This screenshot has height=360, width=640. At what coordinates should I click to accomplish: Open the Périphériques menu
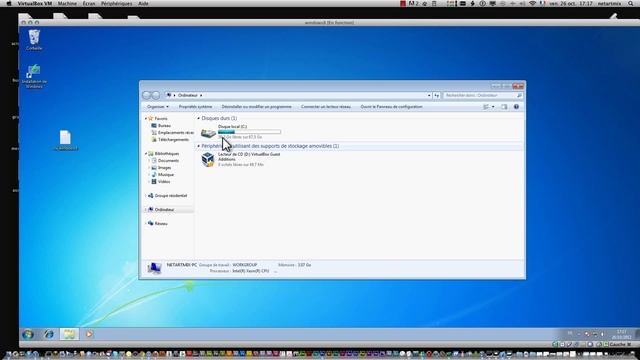click(117, 3)
